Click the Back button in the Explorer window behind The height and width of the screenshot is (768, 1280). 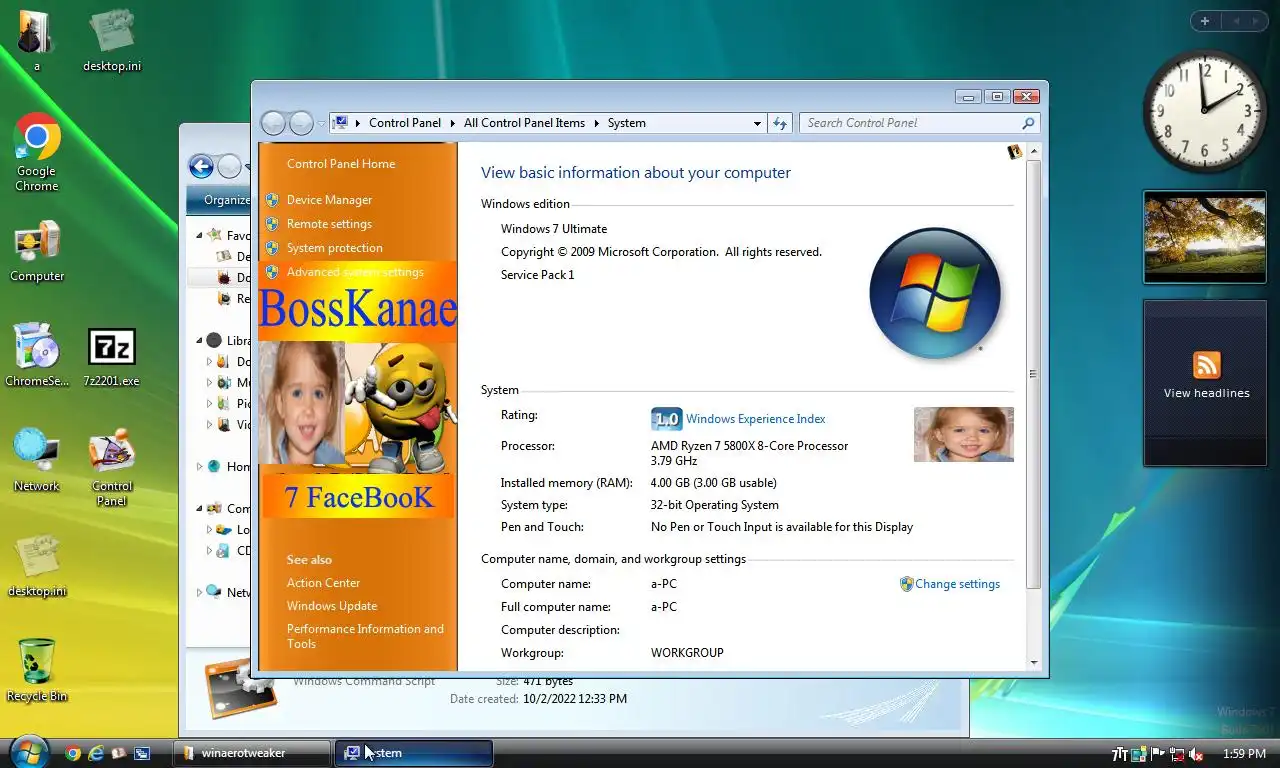[x=201, y=166]
